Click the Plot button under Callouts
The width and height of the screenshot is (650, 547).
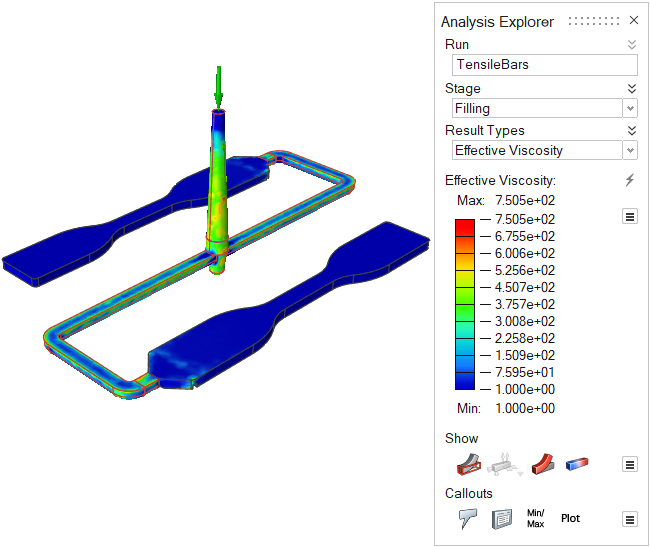click(x=570, y=518)
